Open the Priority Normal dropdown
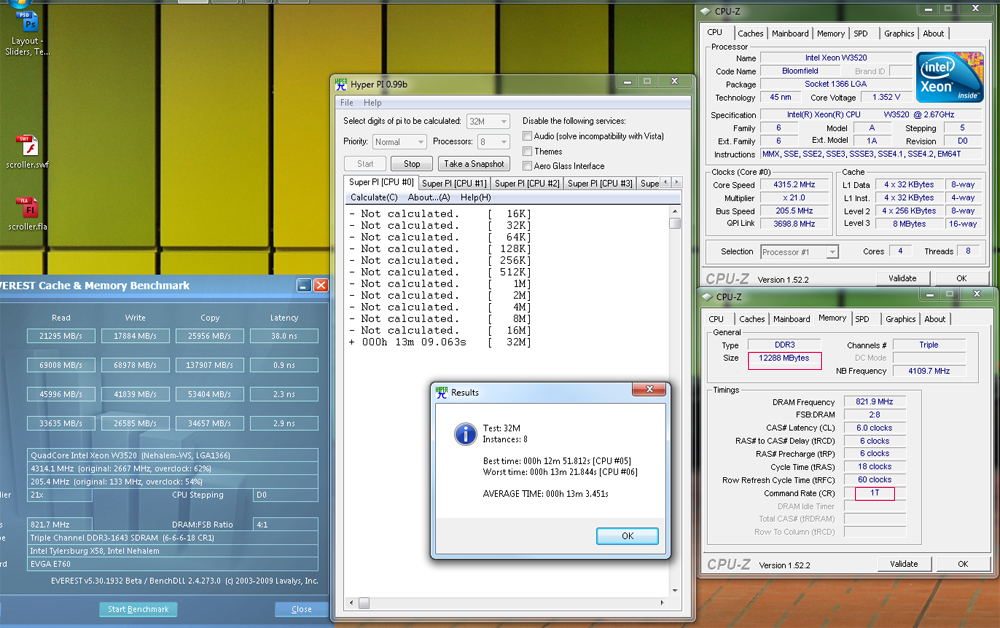 [399, 142]
